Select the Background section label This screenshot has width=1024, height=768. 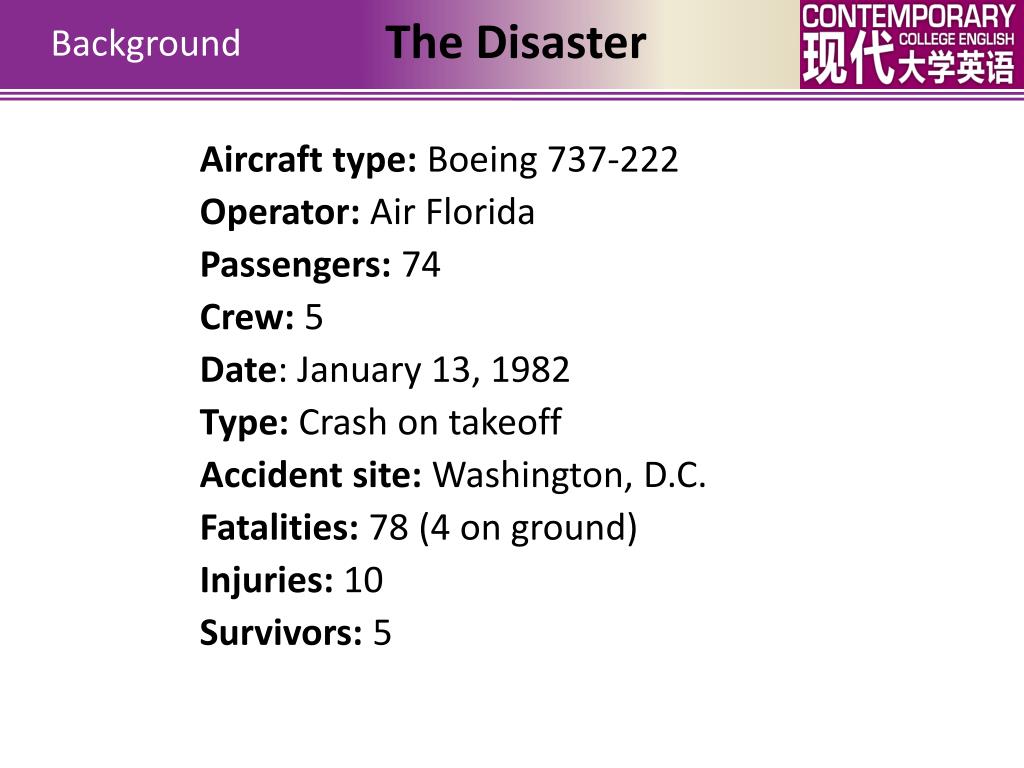click(x=146, y=44)
